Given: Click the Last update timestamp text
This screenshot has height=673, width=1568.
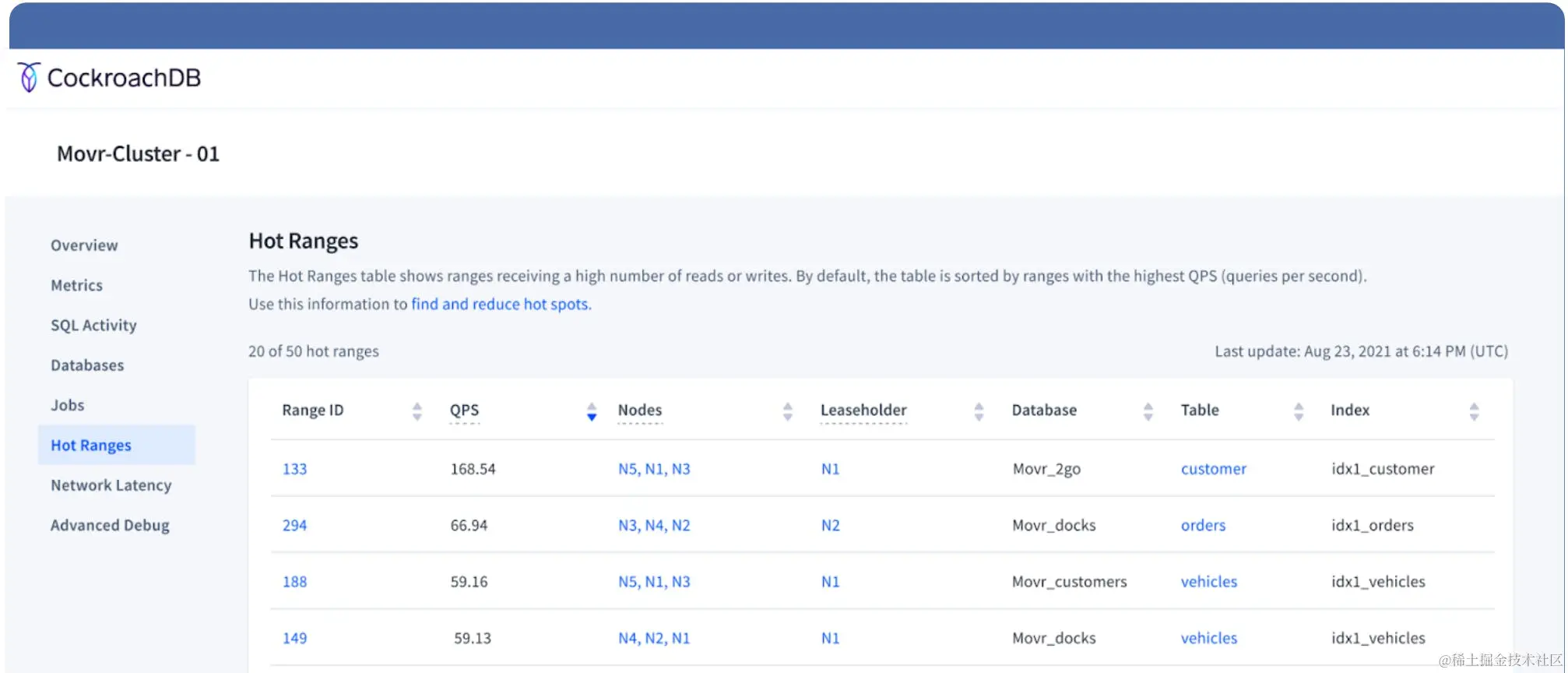Looking at the screenshot, I should point(1361,351).
